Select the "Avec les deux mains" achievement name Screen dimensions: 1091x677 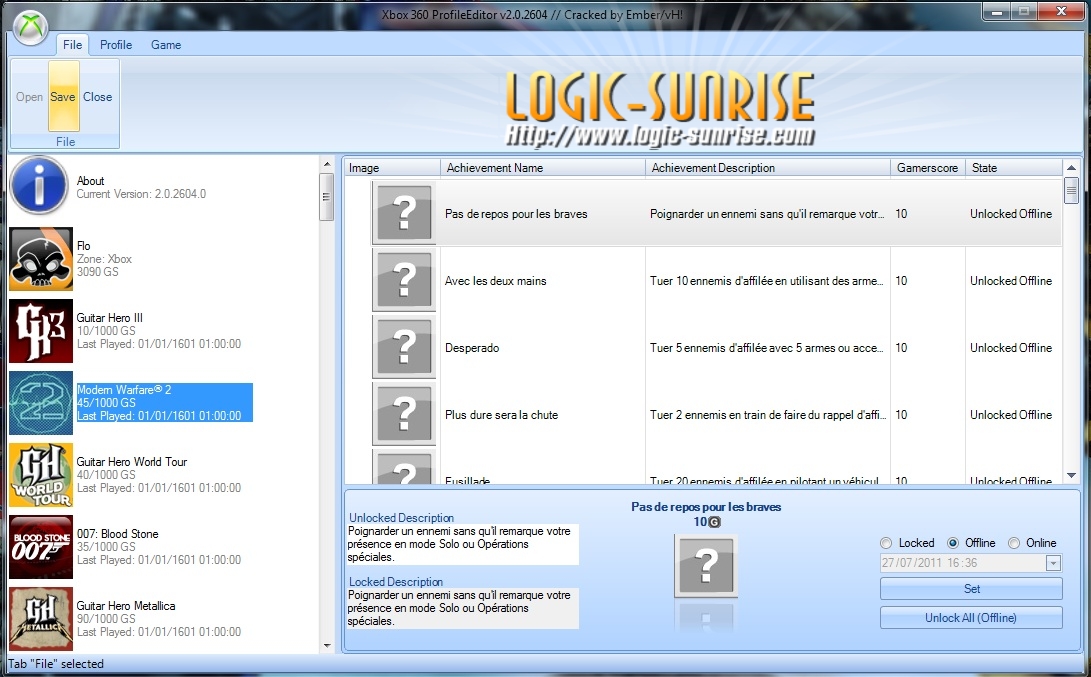click(496, 280)
